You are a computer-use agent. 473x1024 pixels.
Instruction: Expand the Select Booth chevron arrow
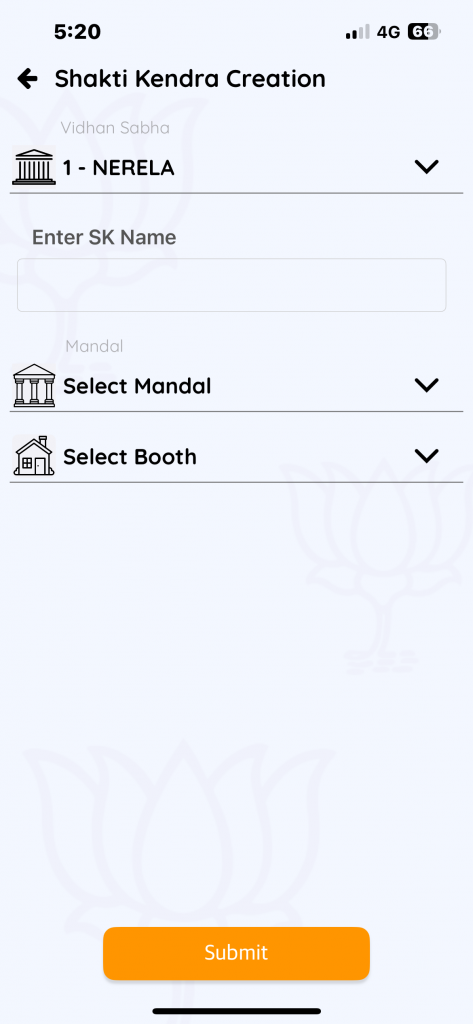427,456
